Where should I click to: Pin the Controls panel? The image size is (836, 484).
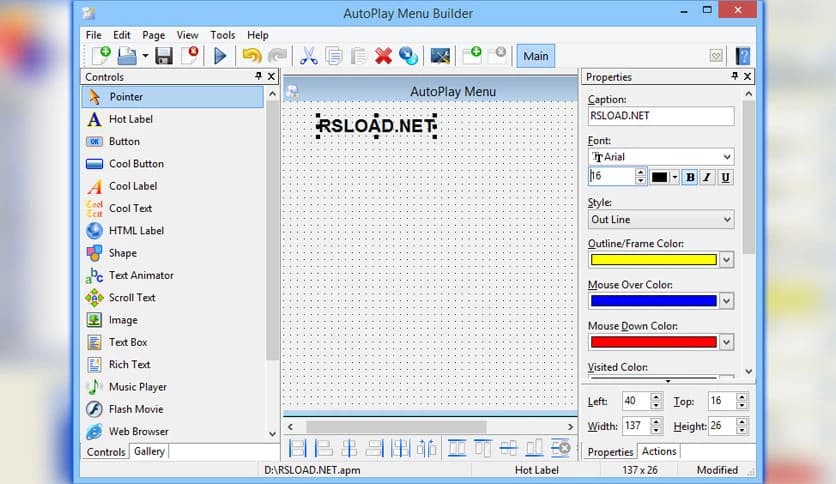(x=258, y=76)
